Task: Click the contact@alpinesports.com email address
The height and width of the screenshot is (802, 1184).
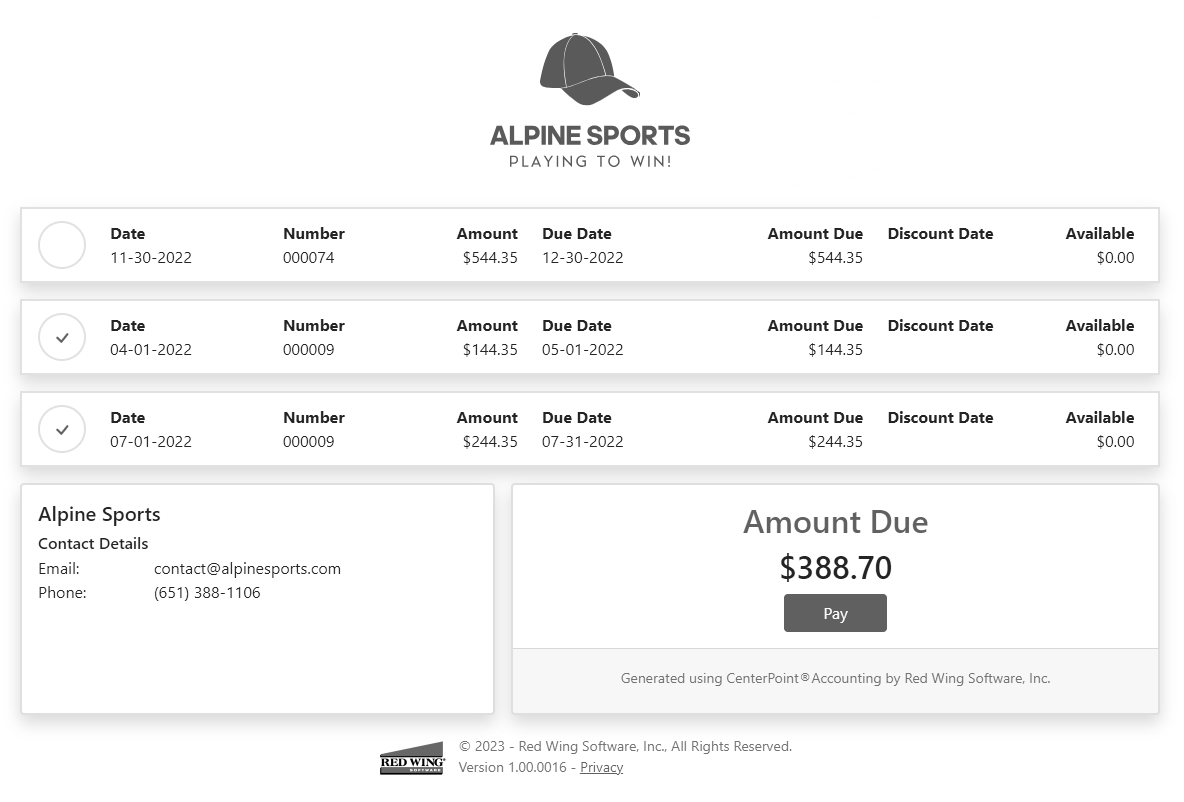Action: coord(247,568)
